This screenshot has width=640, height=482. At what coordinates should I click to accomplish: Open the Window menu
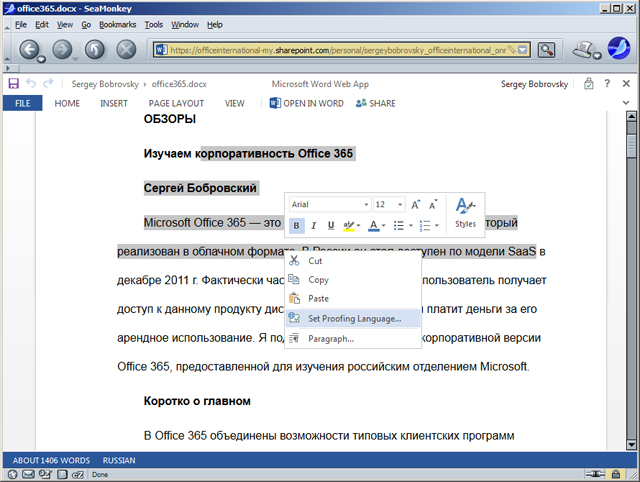click(x=185, y=25)
